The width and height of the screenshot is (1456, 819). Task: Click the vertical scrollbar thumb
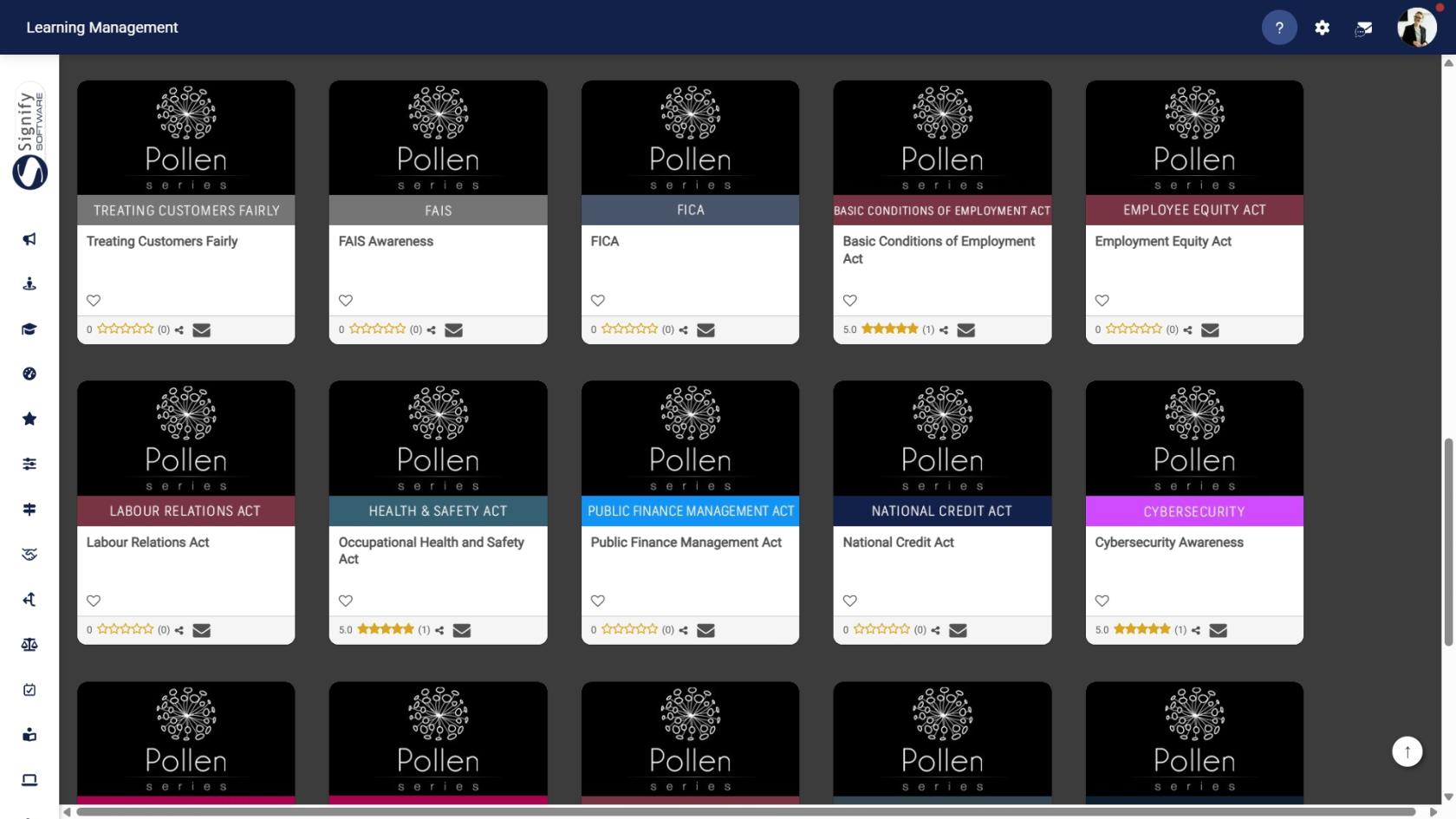1448,542
